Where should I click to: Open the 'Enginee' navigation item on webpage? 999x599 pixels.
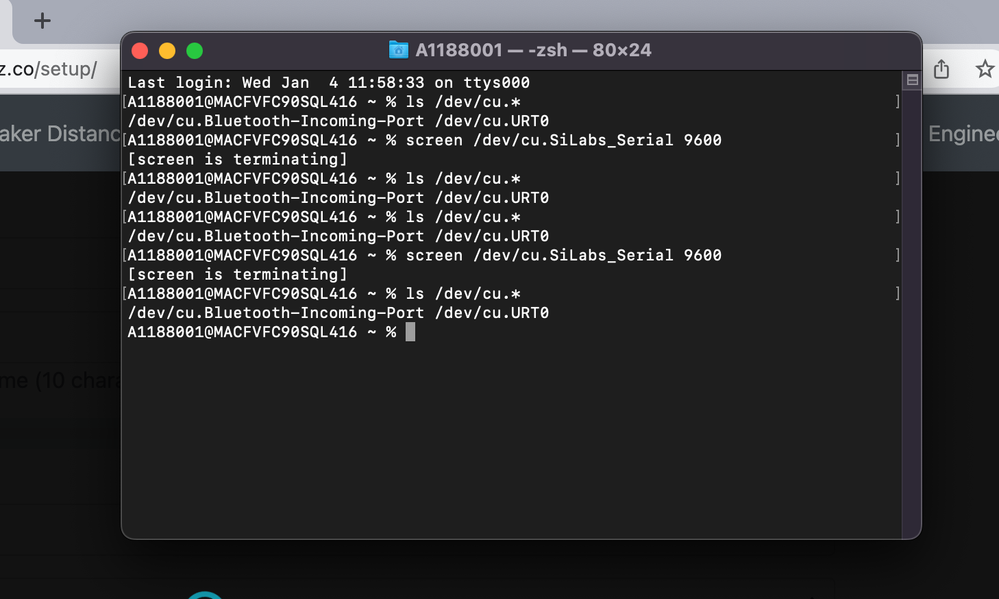tap(962, 134)
